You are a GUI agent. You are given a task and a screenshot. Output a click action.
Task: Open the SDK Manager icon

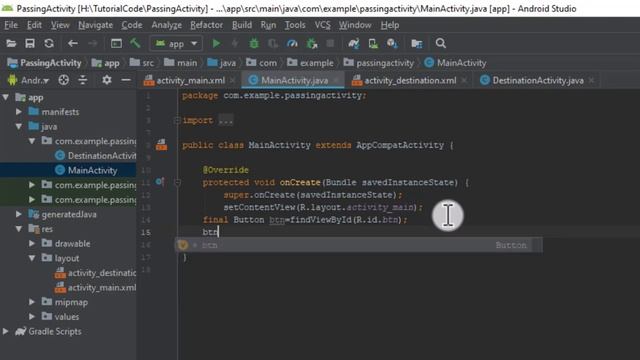point(392,43)
